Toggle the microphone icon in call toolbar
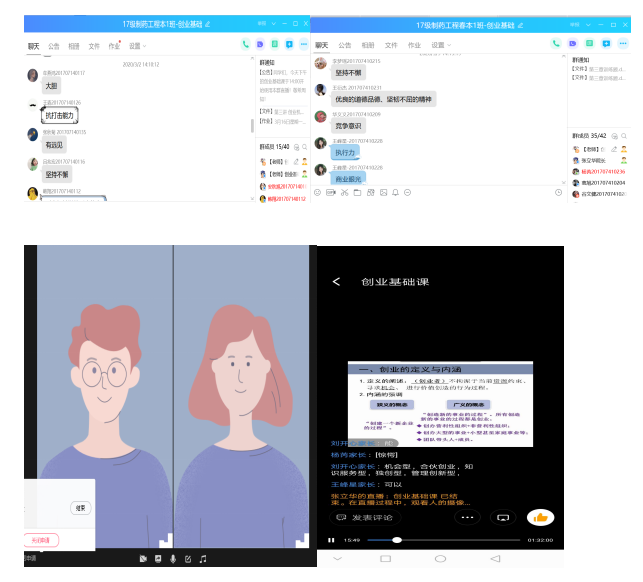The height and width of the screenshot is (582, 643). pyautogui.click(x=173, y=558)
